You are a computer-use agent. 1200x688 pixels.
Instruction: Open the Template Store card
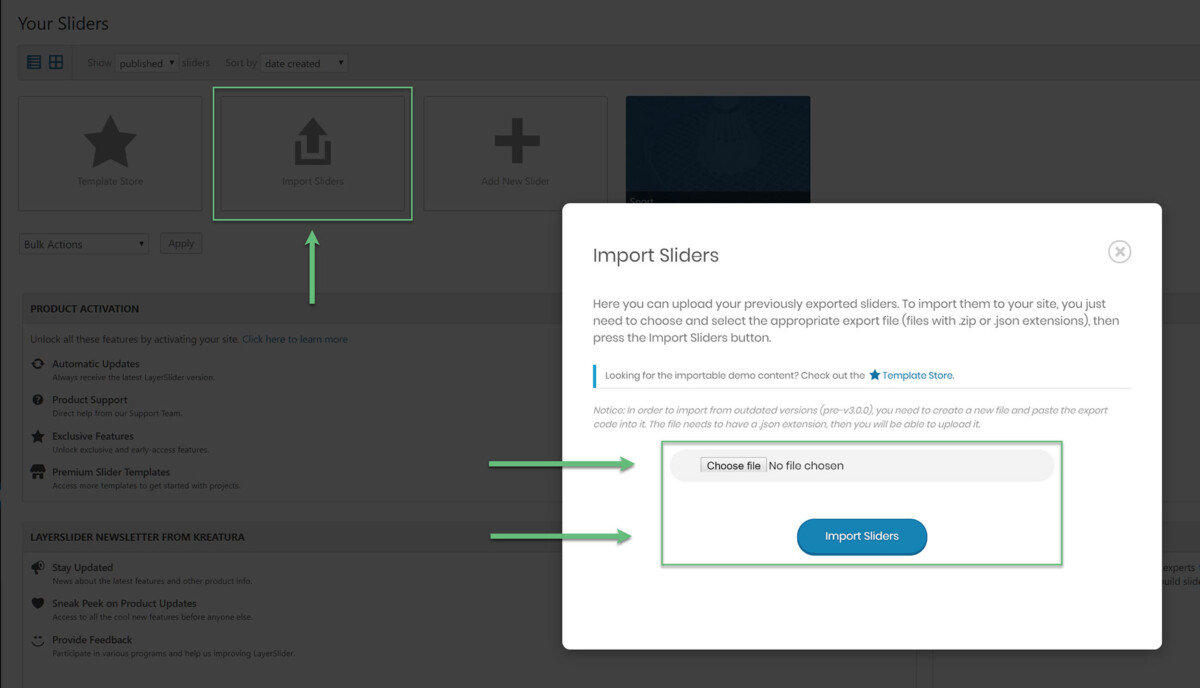coord(110,143)
